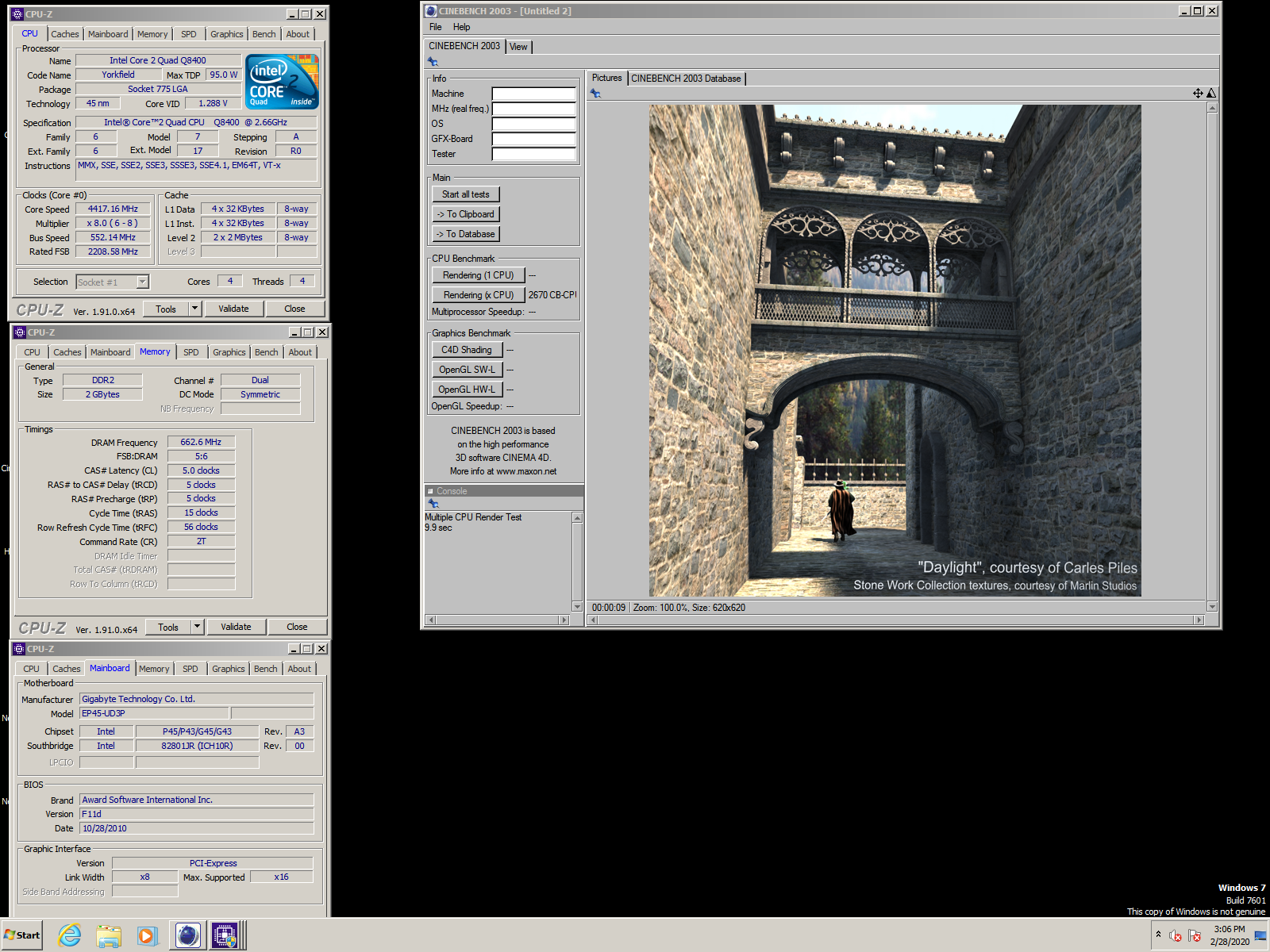The height and width of the screenshot is (952, 1270).
Task: Click the CINEBENCH 2003 title bar app icon
Action: [x=431, y=11]
